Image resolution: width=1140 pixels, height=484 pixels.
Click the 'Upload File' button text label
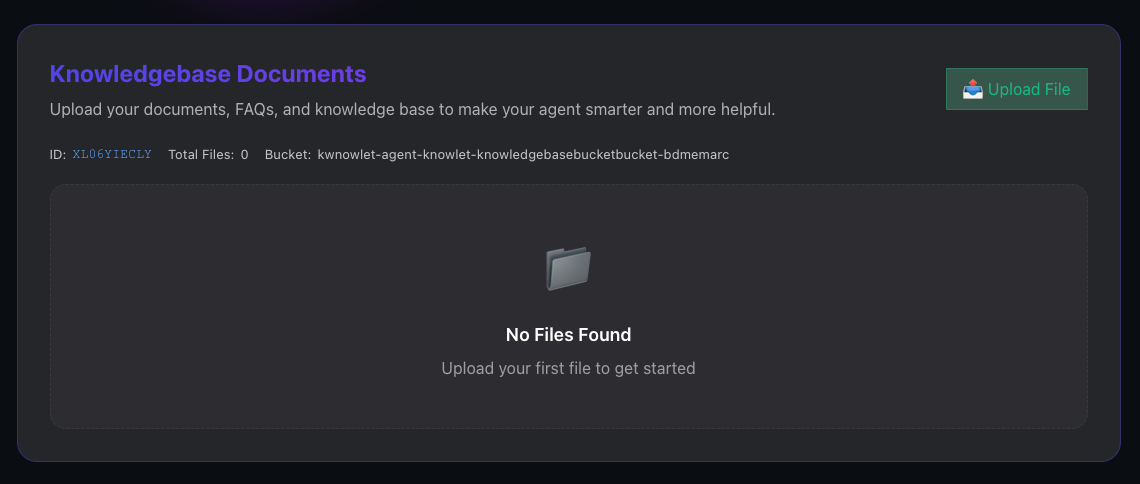[x=1029, y=89]
